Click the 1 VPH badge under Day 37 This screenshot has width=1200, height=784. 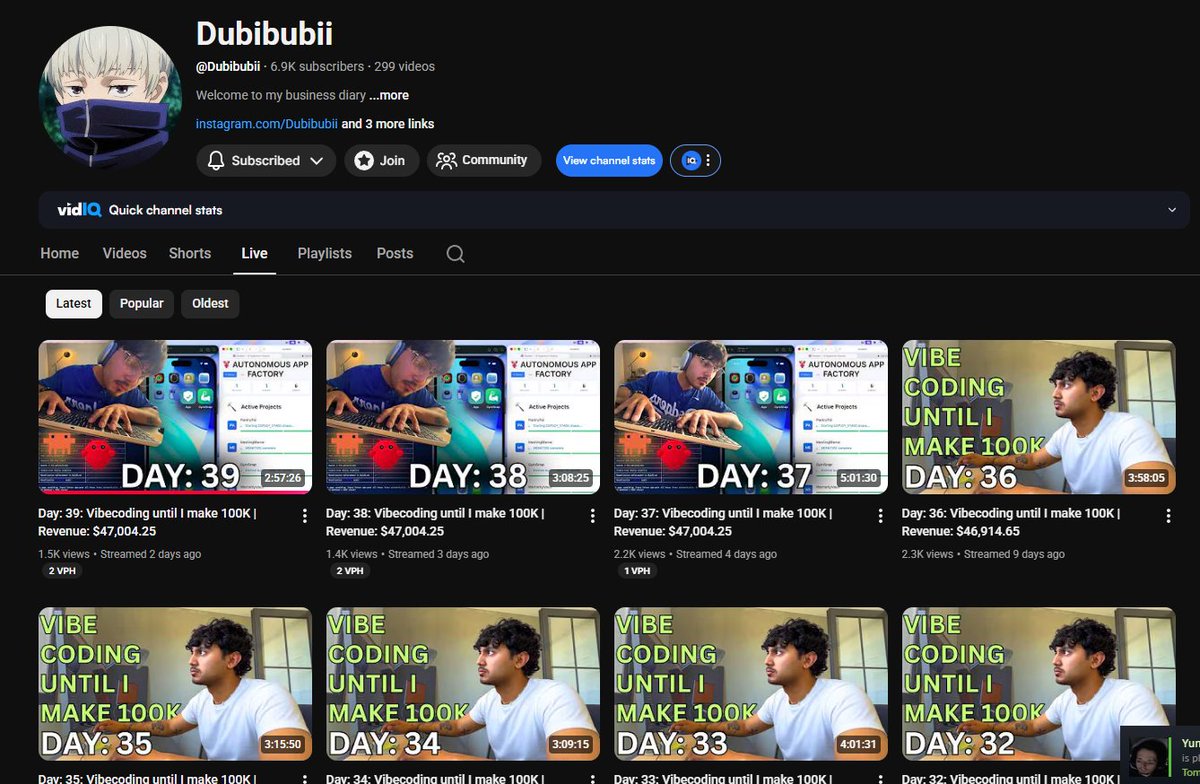click(636, 571)
